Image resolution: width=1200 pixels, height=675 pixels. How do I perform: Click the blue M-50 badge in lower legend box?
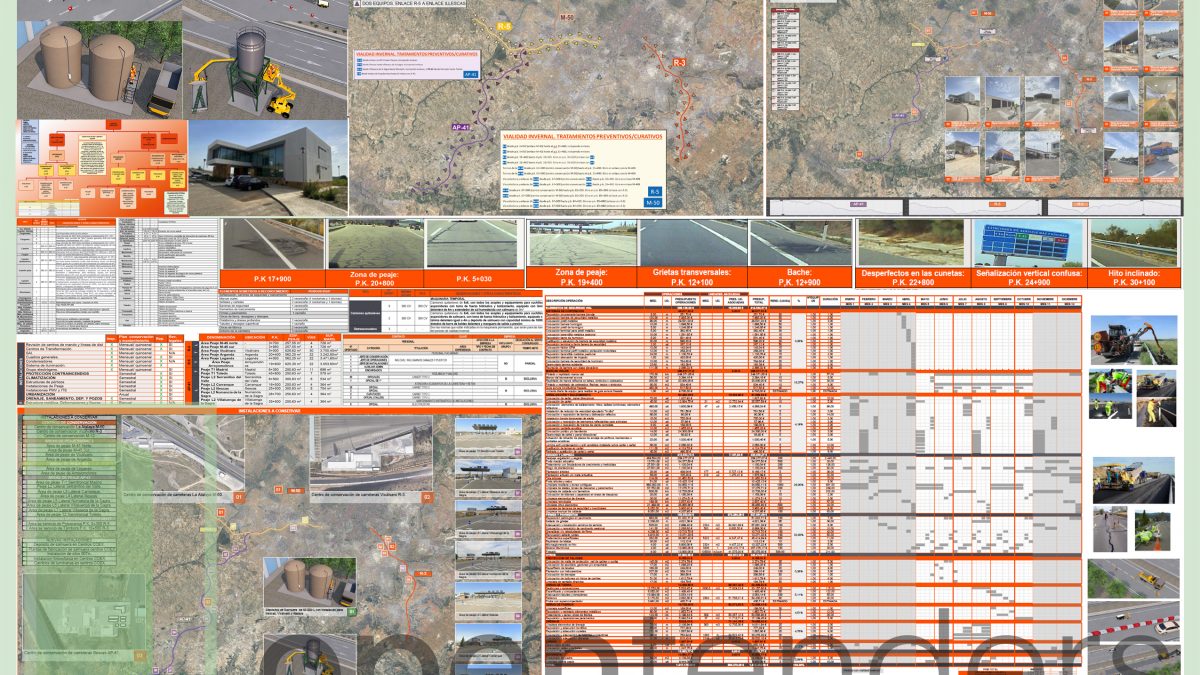pos(654,203)
